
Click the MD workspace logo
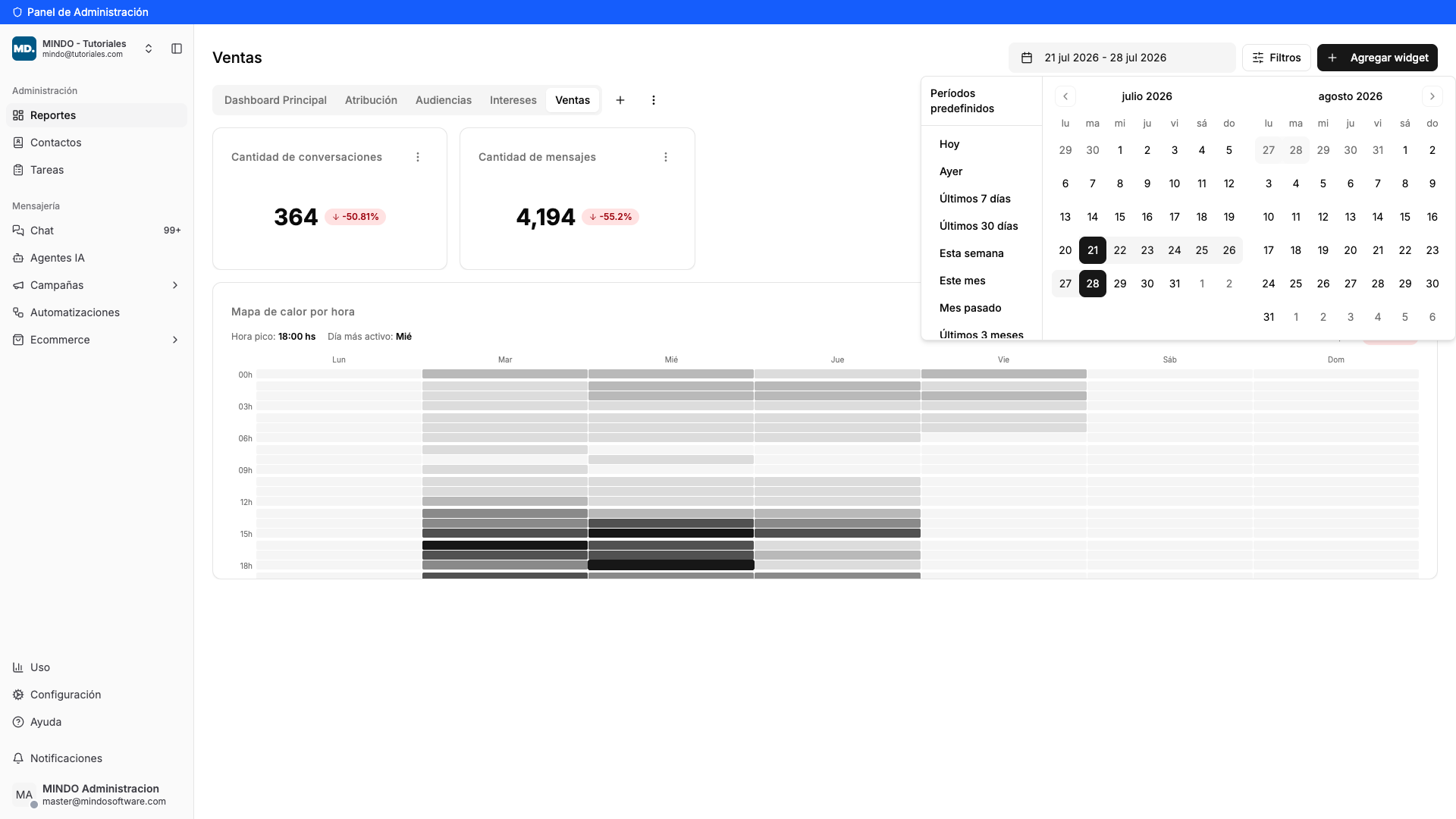[x=24, y=49]
